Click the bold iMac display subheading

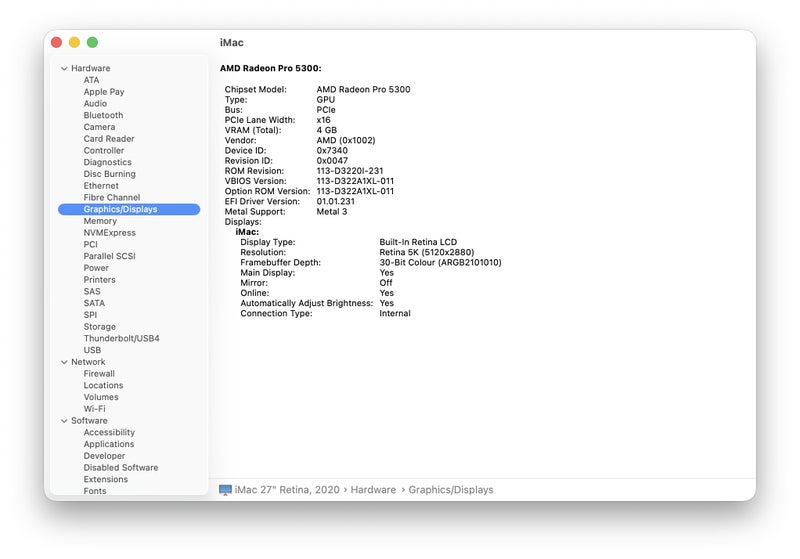247,232
